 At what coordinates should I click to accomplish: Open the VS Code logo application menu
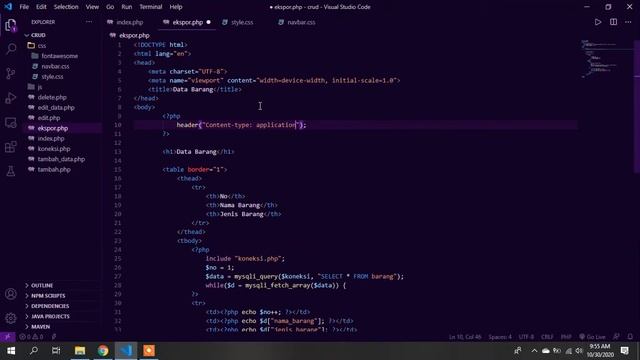[x=8, y=7]
